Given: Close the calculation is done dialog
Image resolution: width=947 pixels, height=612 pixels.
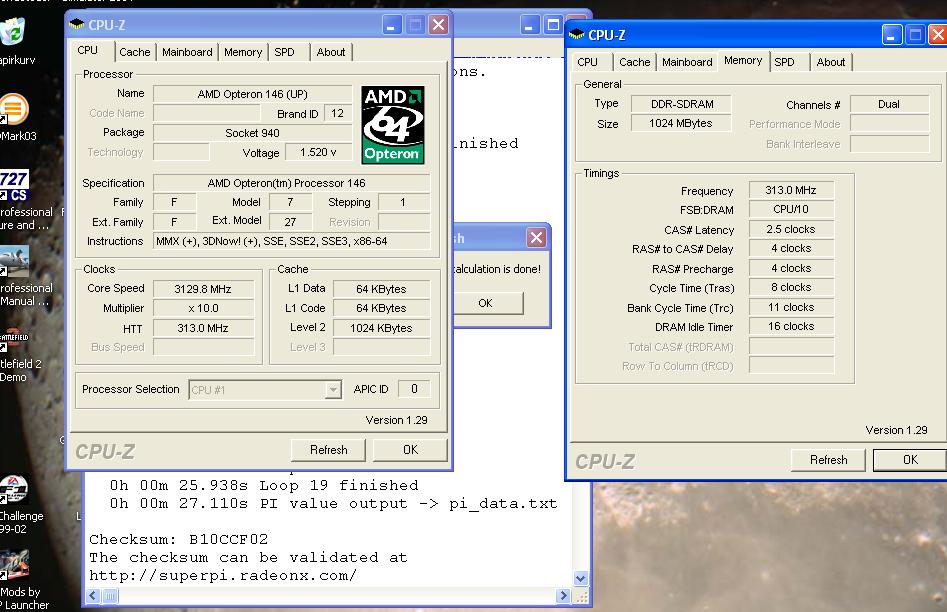Looking at the screenshot, I should coord(536,237).
